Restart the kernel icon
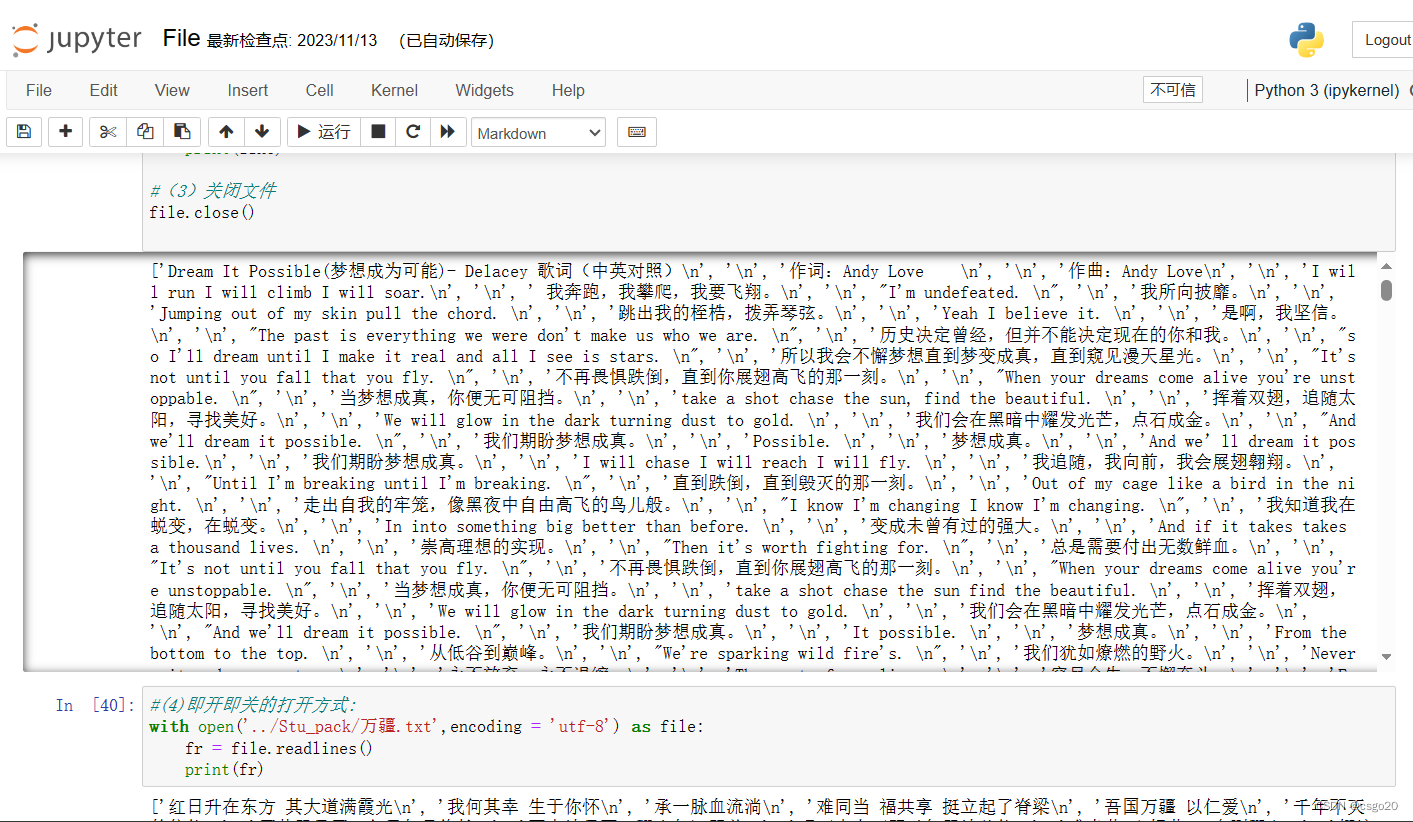Image resolution: width=1413 pixels, height=822 pixels. pyautogui.click(x=412, y=132)
